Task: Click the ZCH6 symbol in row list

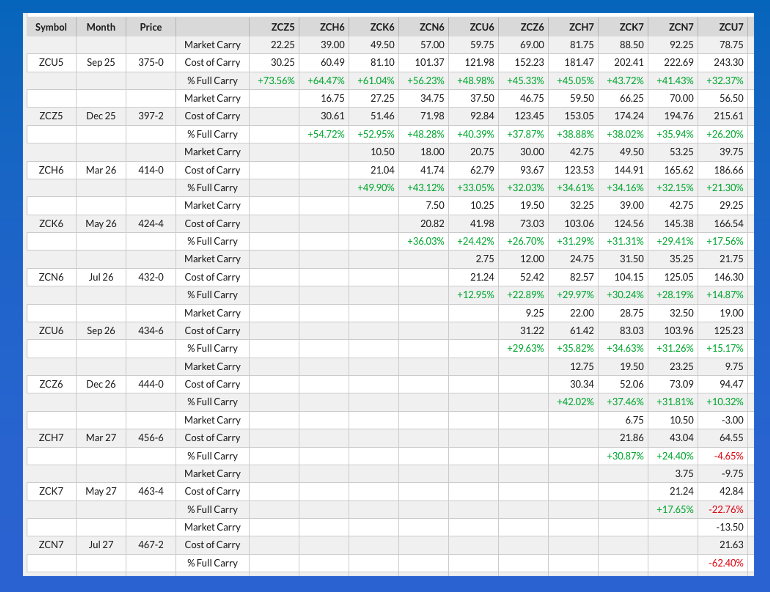Action: [51, 170]
